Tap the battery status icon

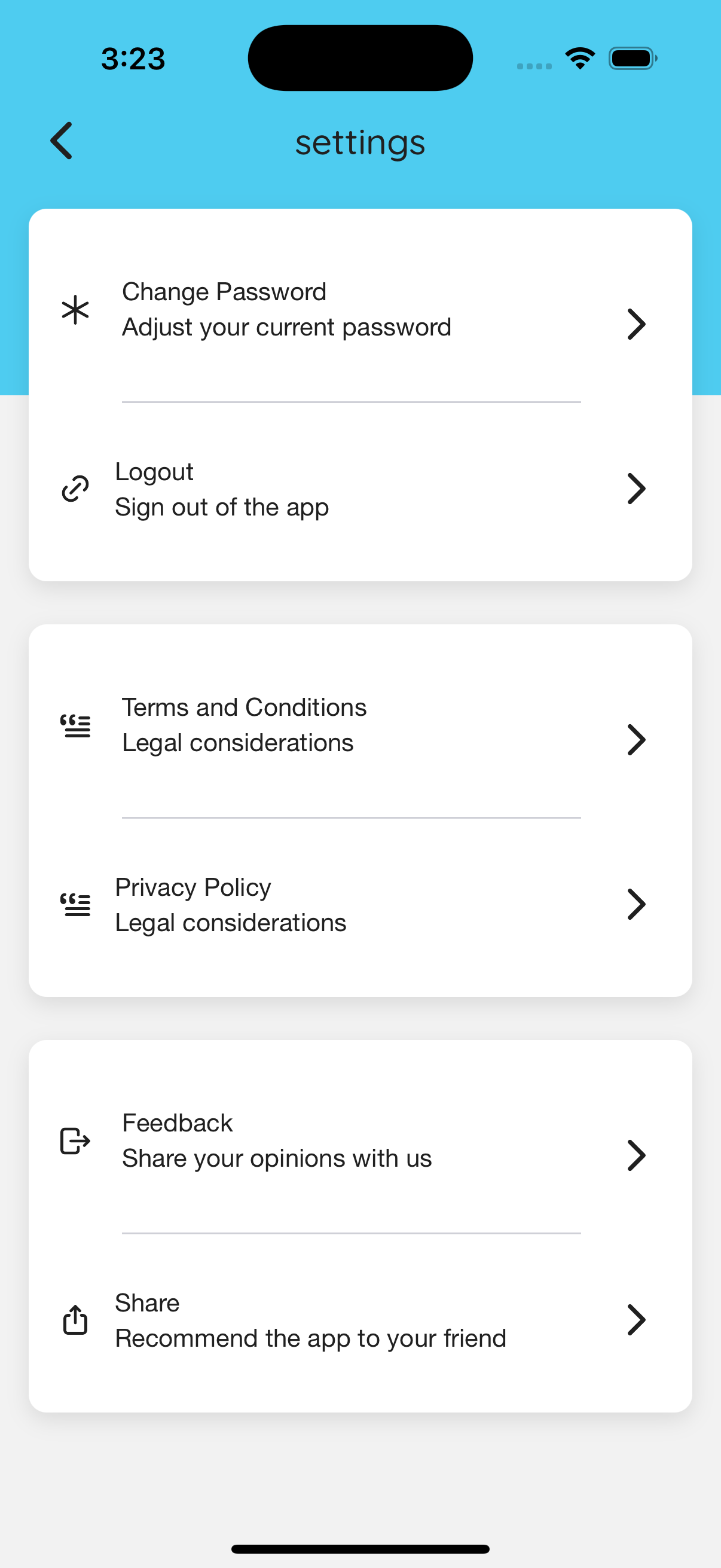click(x=632, y=59)
